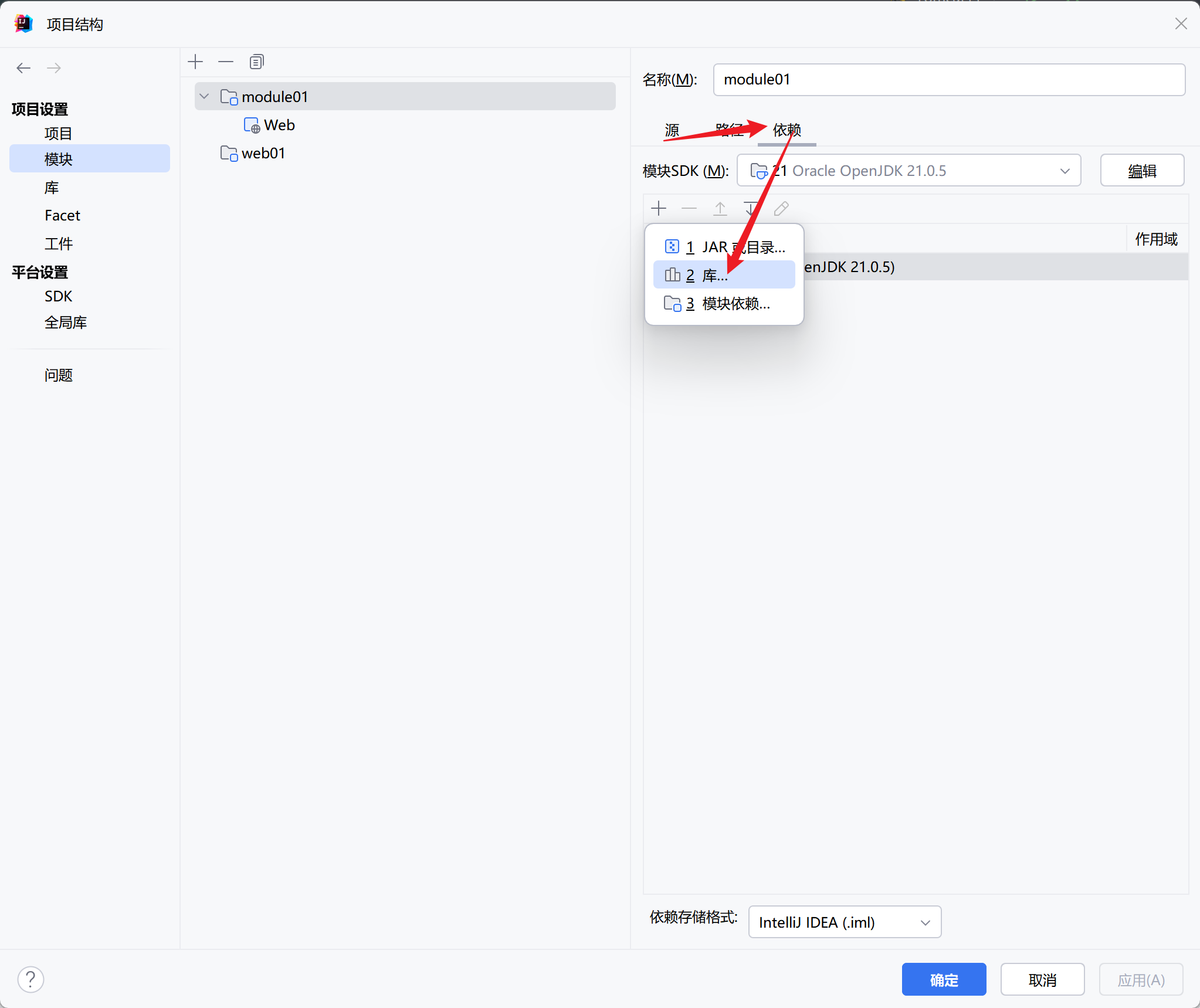Click the move dependency up icon
The height and width of the screenshot is (1008, 1200).
(x=720, y=208)
